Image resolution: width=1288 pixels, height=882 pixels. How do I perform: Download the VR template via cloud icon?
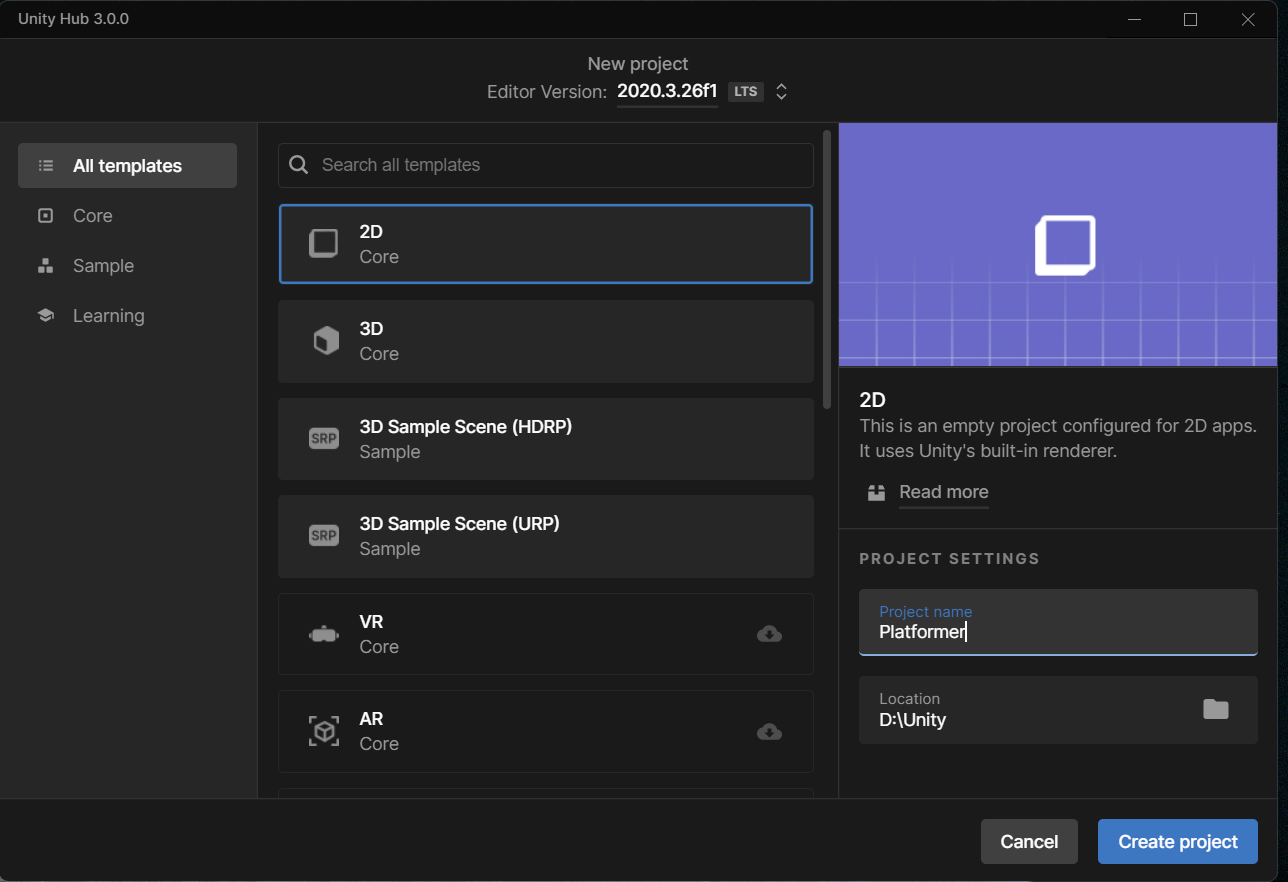769,634
